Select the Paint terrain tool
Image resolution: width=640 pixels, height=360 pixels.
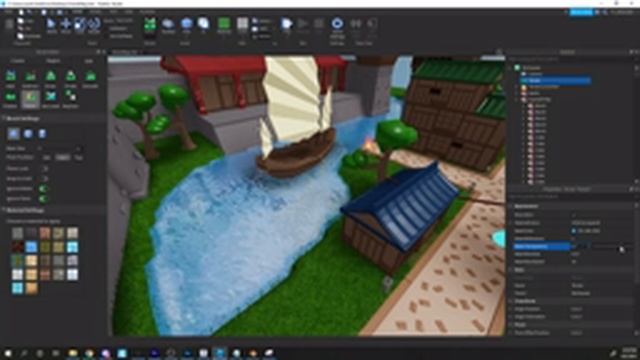coord(31,99)
